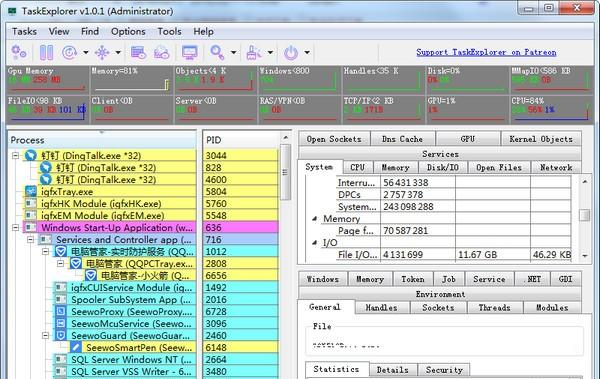This screenshot has width=600, height=379.
Task: Open the View menu
Action: click(59, 31)
